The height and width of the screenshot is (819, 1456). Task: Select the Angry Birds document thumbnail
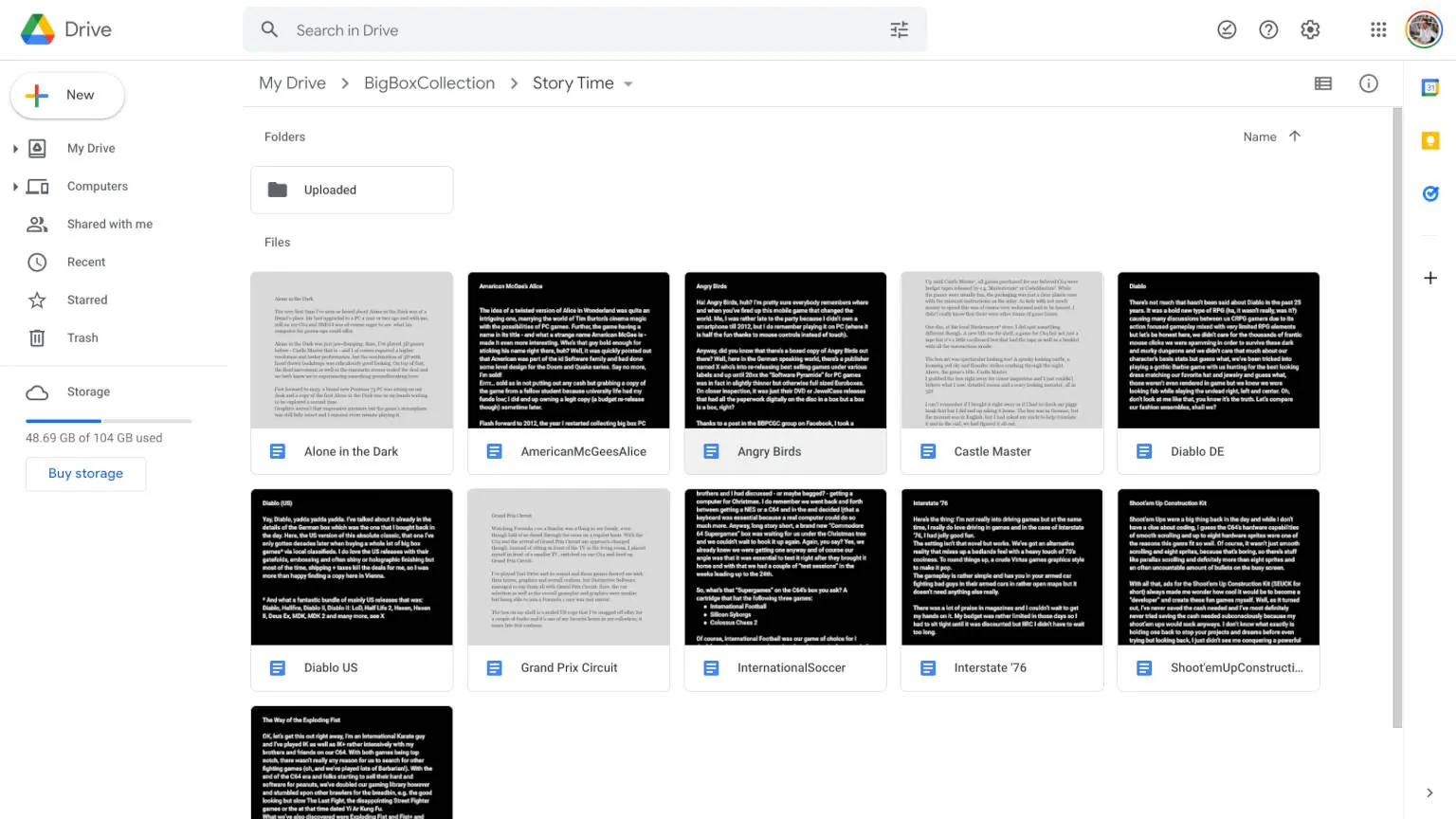[x=785, y=351]
